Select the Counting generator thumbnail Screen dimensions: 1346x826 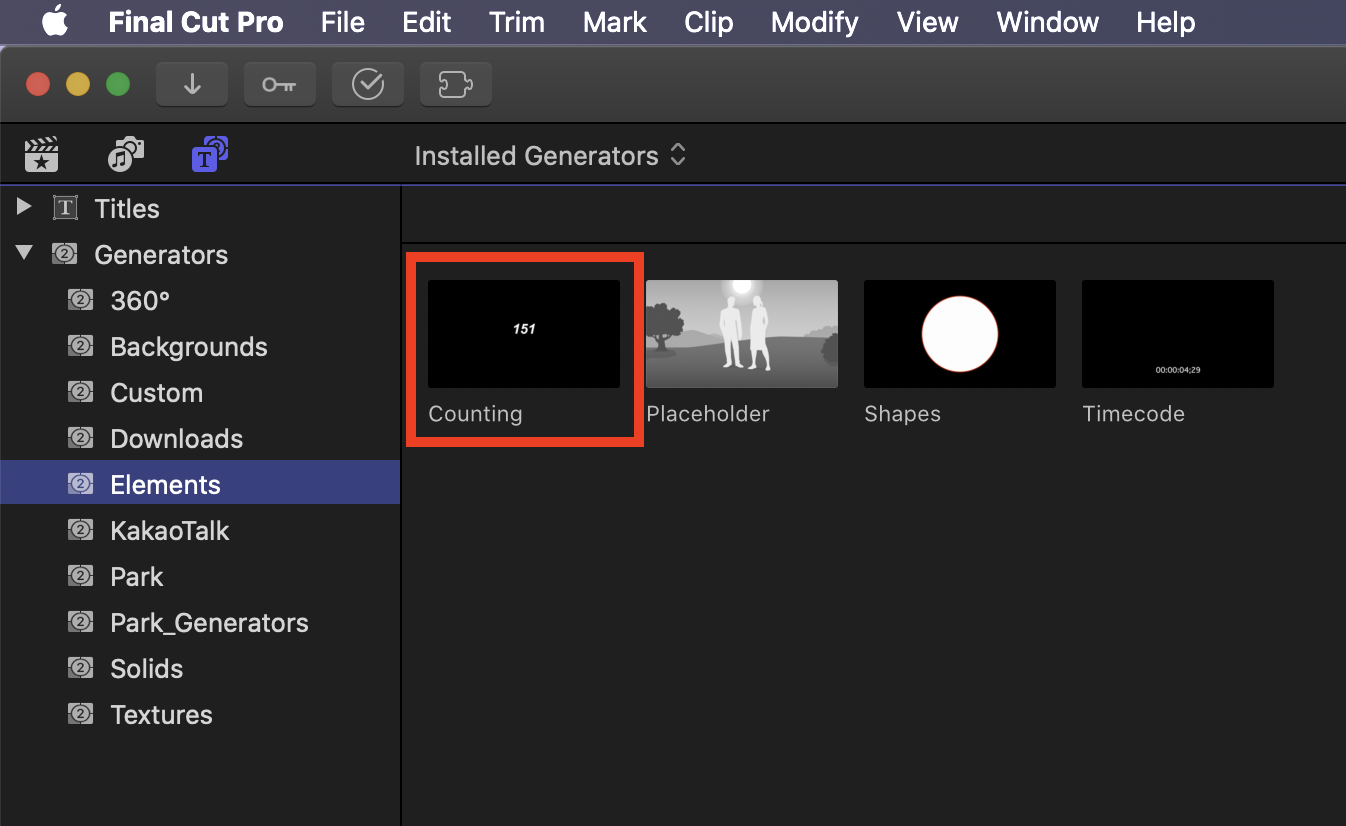click(x=524, y=334)
